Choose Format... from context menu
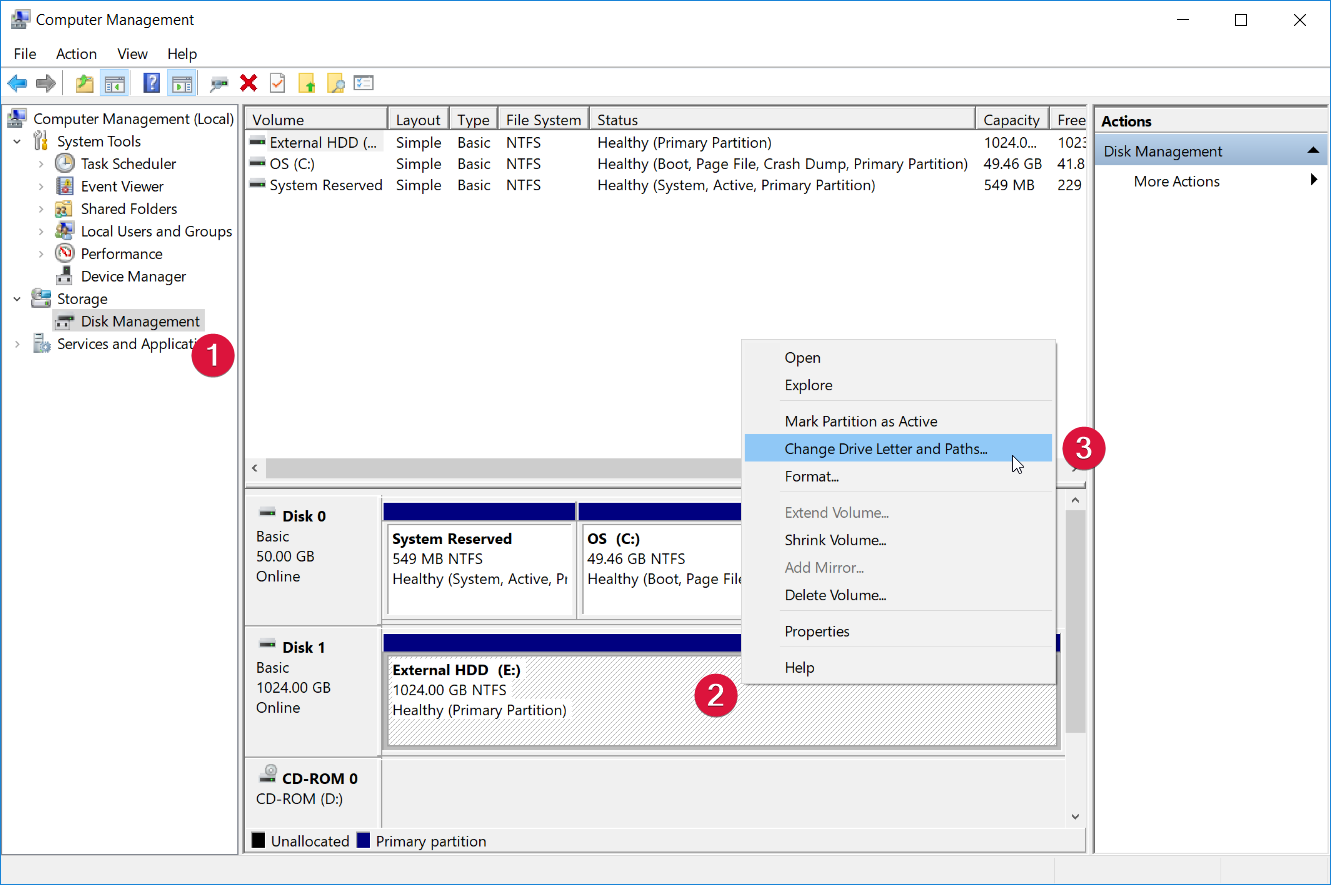The image size is (1331, 885). [898, 477]
